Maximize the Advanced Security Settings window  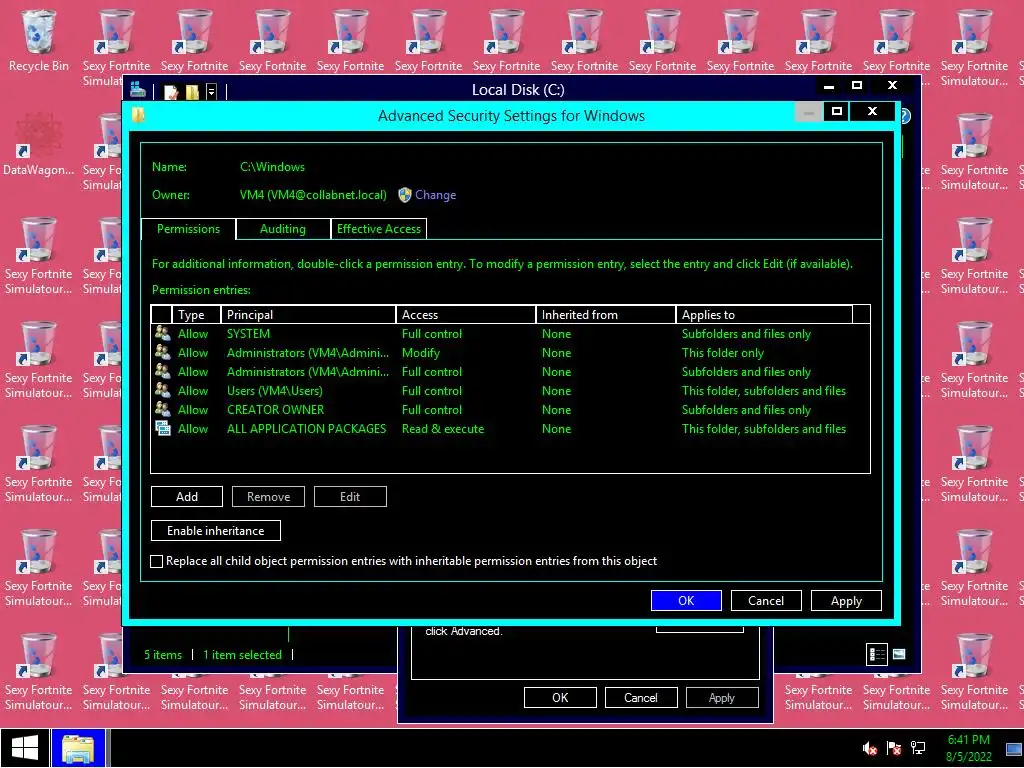coord(837,112)
